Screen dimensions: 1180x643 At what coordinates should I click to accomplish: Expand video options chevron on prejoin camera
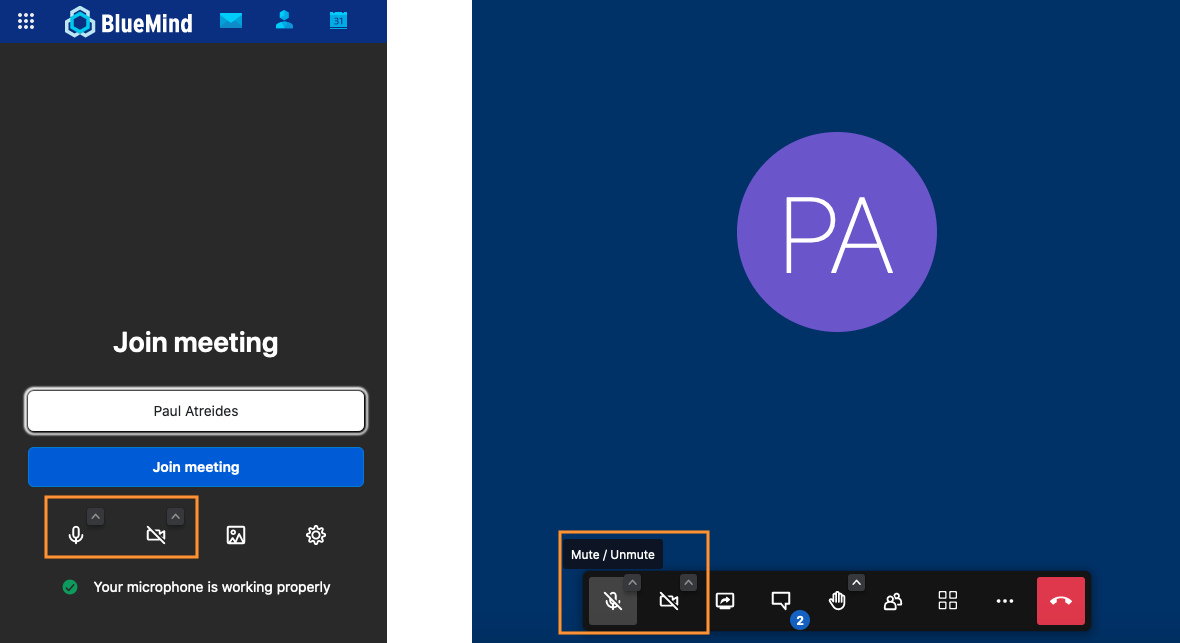point(175,516)
